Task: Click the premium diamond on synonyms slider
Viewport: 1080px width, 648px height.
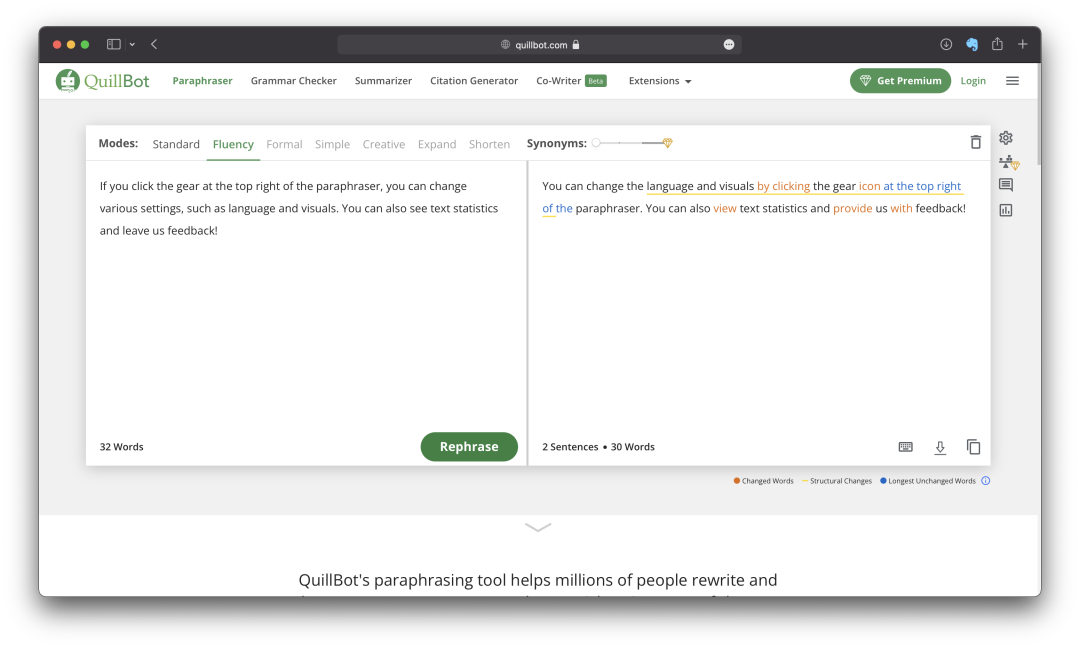Action: [x=667, y=143]
